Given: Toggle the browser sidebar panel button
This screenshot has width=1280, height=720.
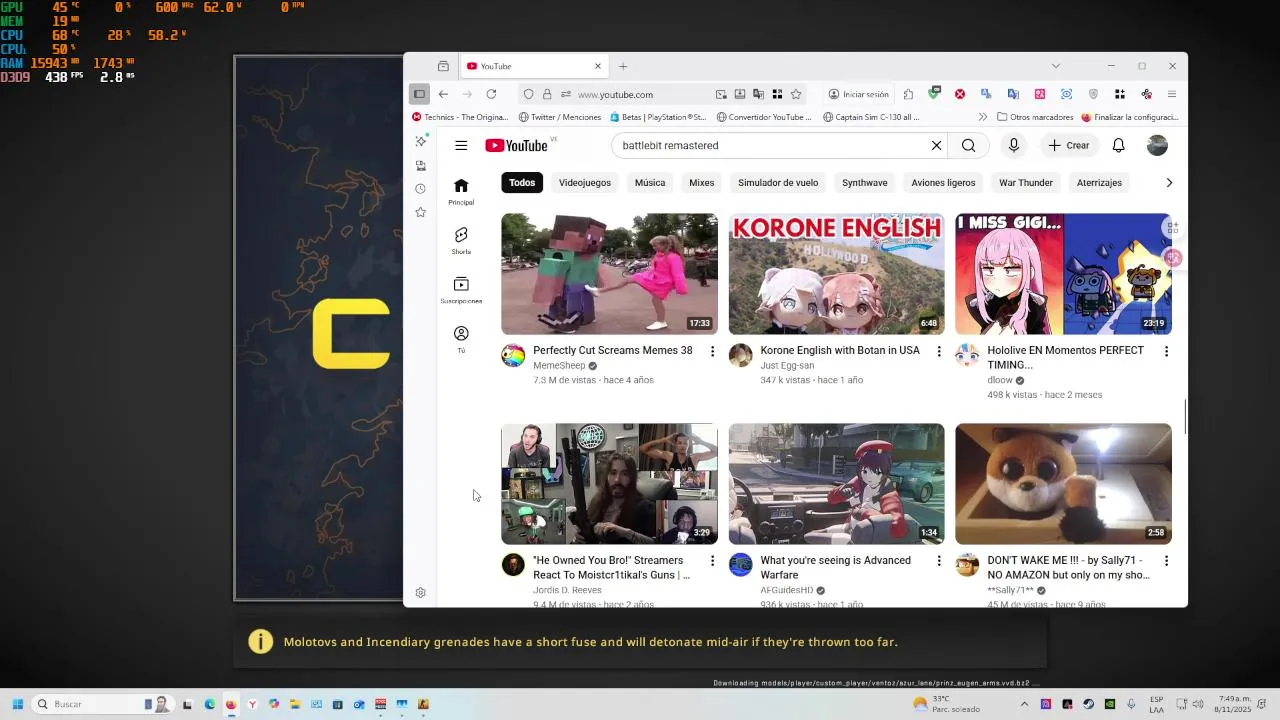Looking at the screenshot, I should tap(419, 94).
